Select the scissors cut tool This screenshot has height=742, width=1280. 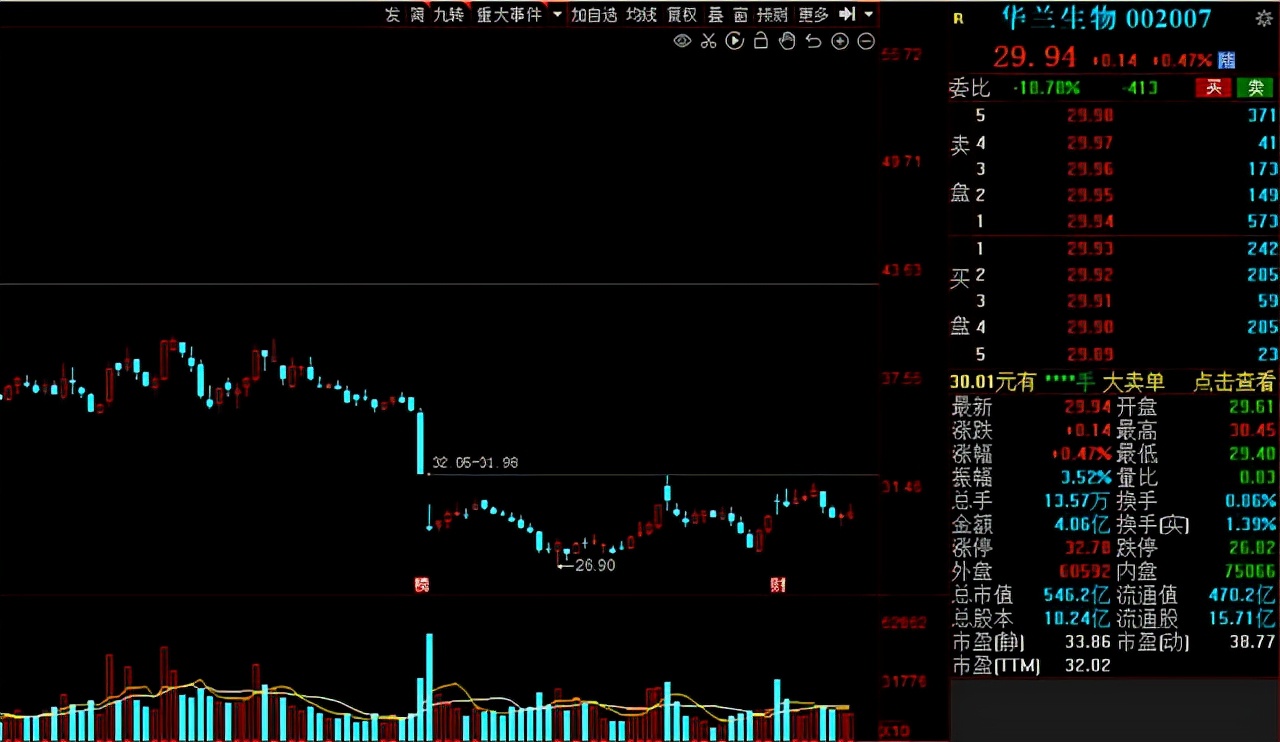(x=709, y=41)
